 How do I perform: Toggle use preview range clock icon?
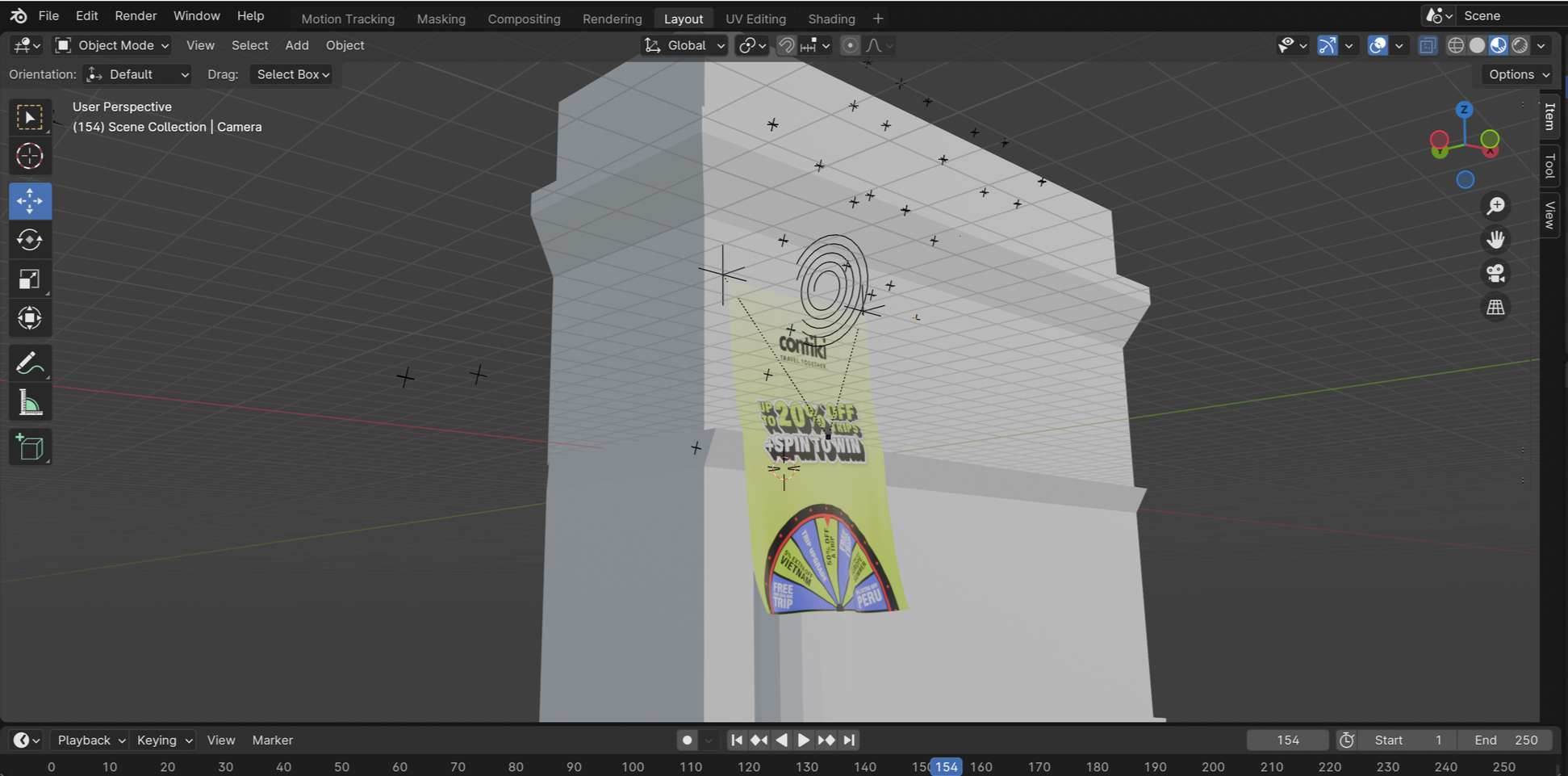pos(1346,740)
